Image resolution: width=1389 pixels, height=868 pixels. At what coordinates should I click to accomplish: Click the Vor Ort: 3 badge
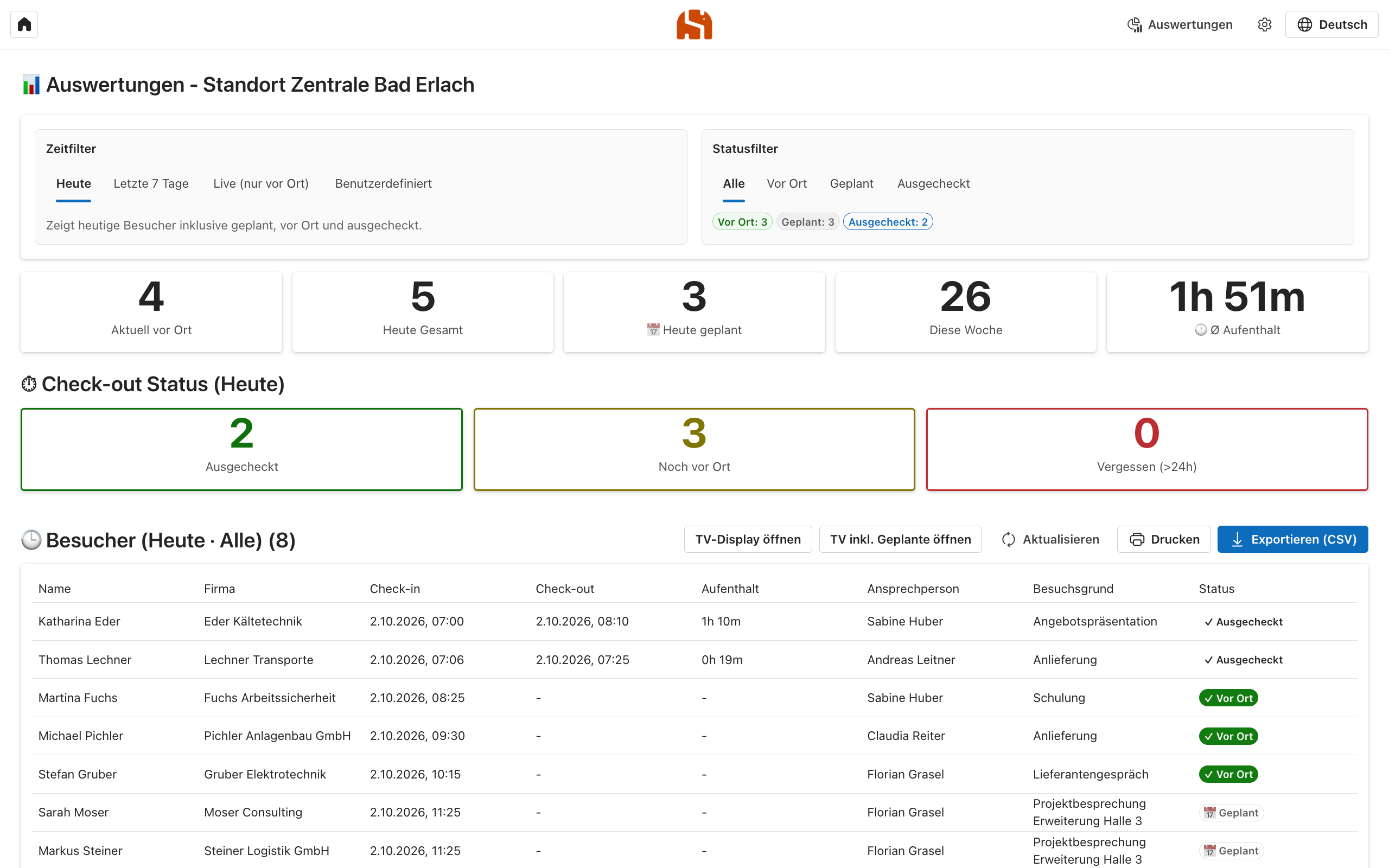(743, 222)
